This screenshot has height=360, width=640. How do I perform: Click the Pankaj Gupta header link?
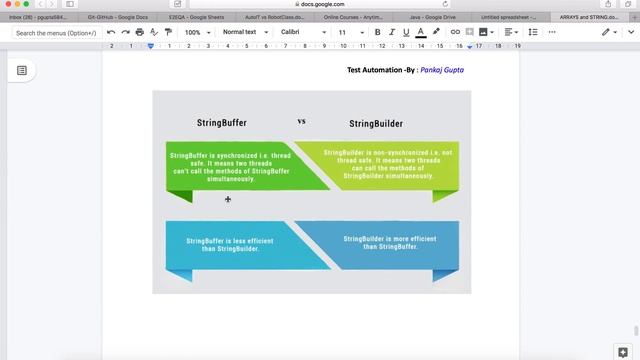tap(442, 70)
